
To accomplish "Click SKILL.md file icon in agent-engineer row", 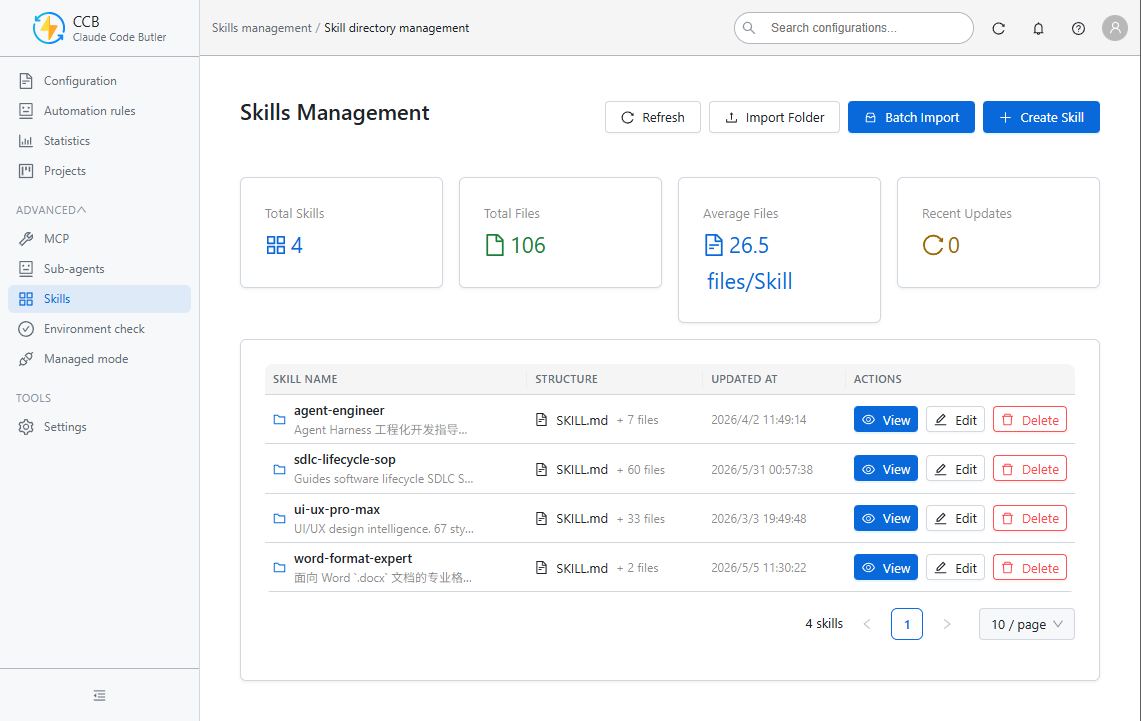I will (541, 420).
